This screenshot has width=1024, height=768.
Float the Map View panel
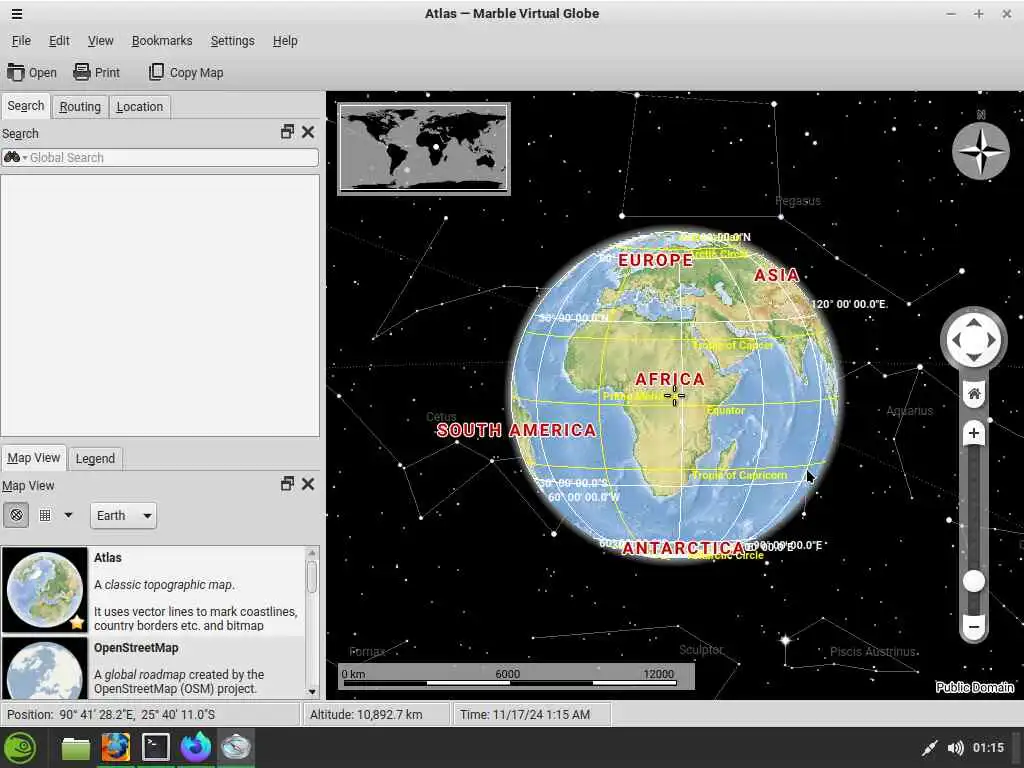click(x=287, y=484)
